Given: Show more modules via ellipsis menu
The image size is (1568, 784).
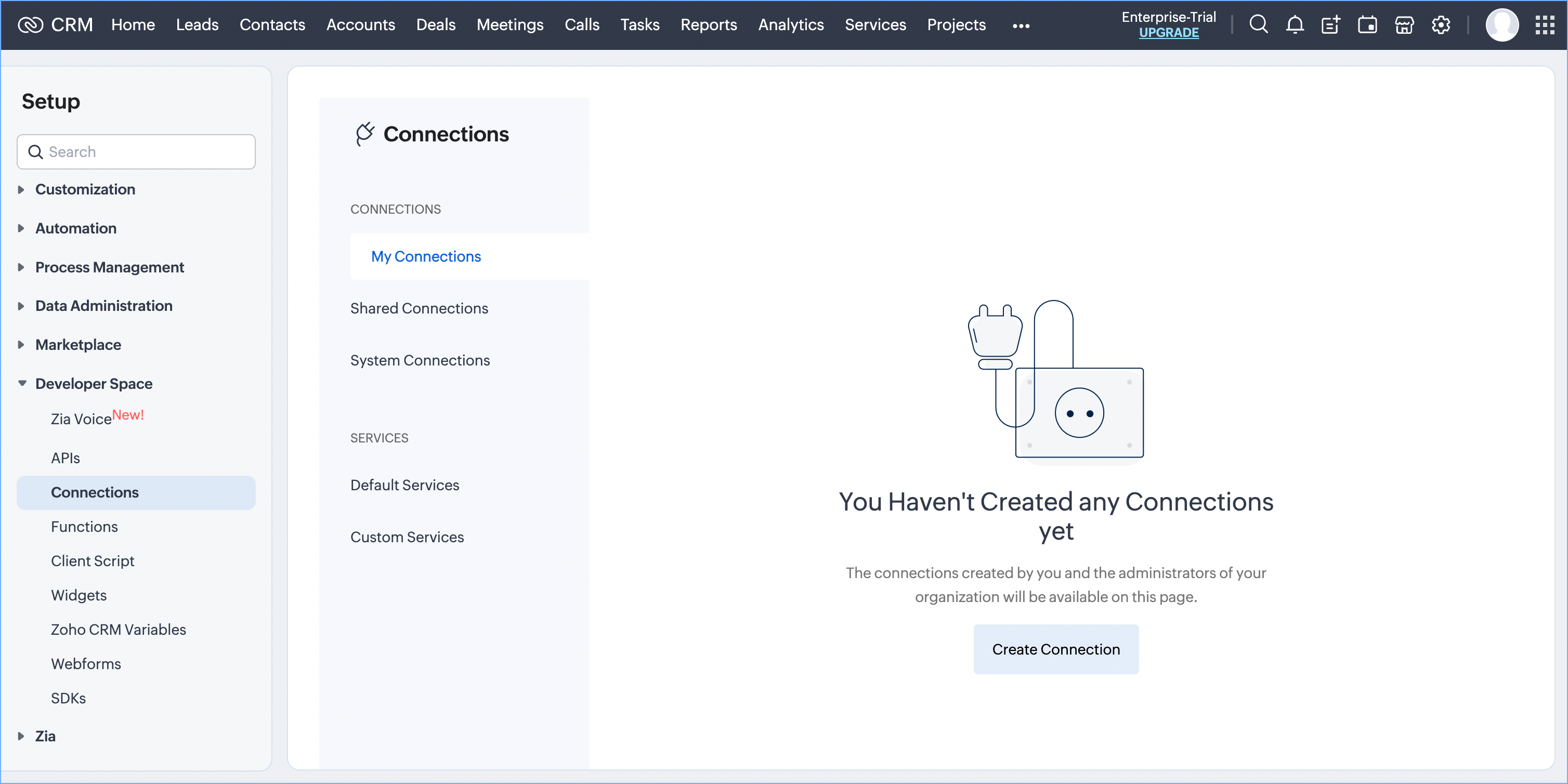Looking at the screenshot, I should pyautogui.click(x=1021, y=25).
